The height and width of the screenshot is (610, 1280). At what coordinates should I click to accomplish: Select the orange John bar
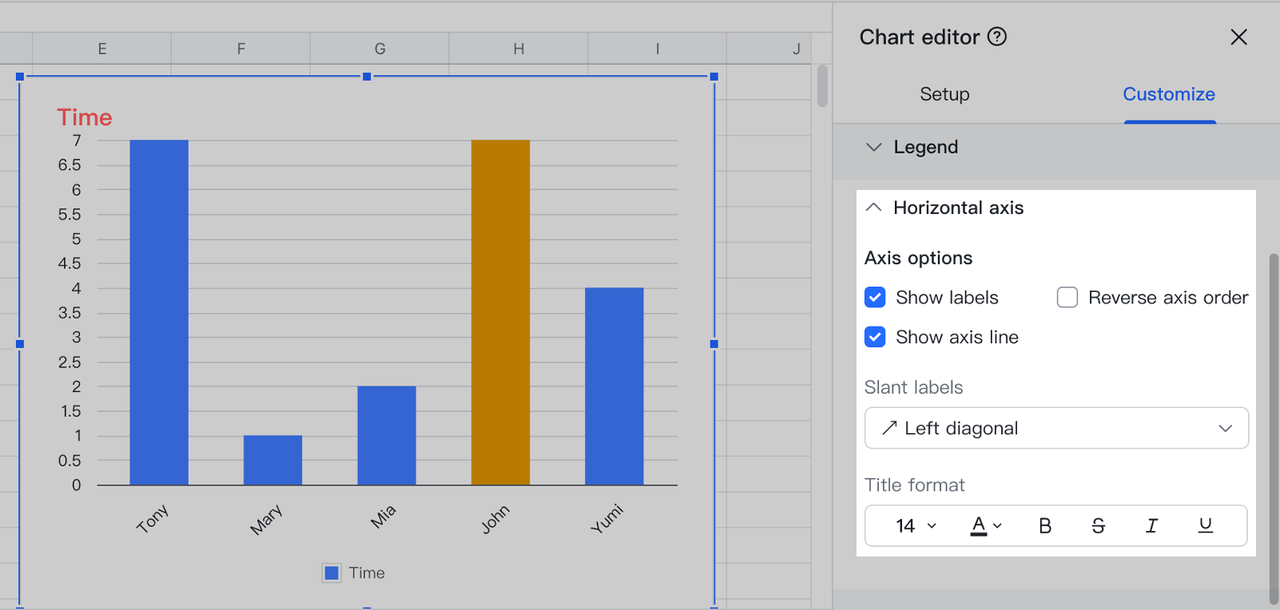click(500, 312)
